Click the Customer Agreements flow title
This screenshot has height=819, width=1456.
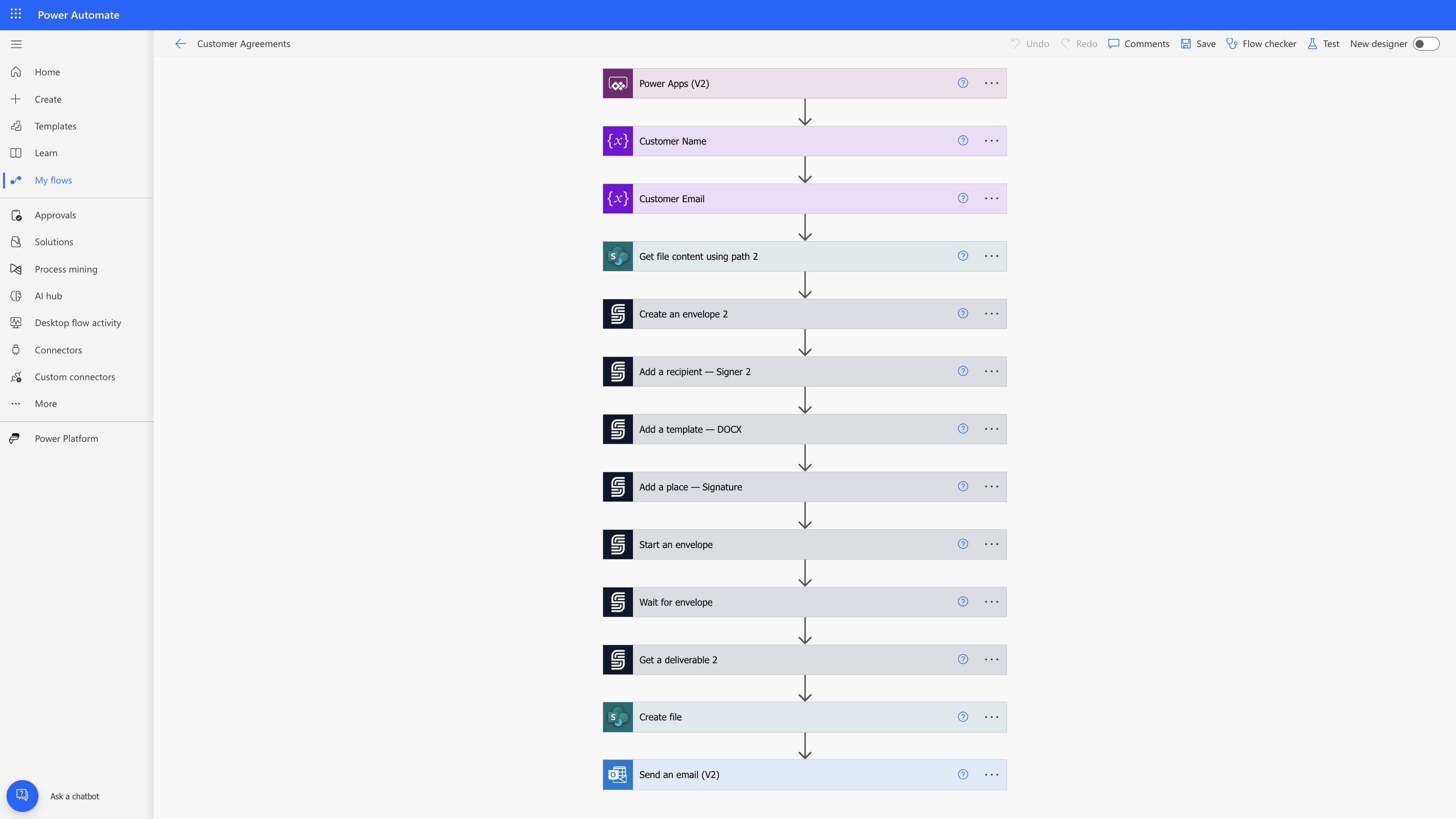(x=244, y=44)
